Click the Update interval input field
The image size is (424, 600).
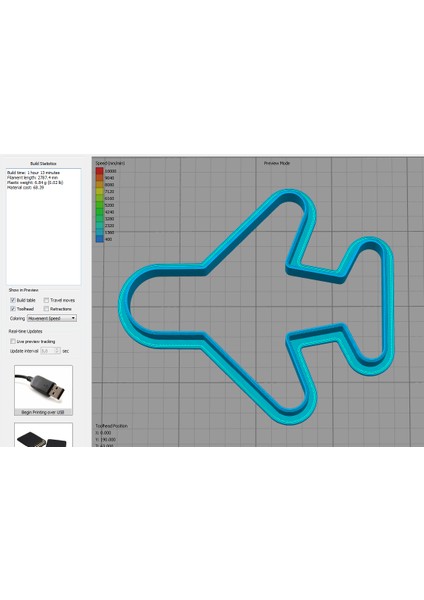48,351
